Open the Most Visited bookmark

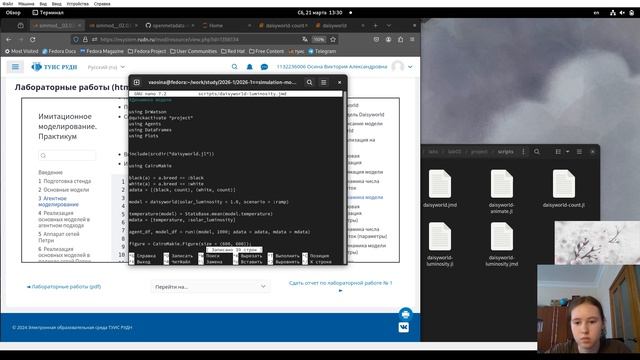[x=21, y=51]
